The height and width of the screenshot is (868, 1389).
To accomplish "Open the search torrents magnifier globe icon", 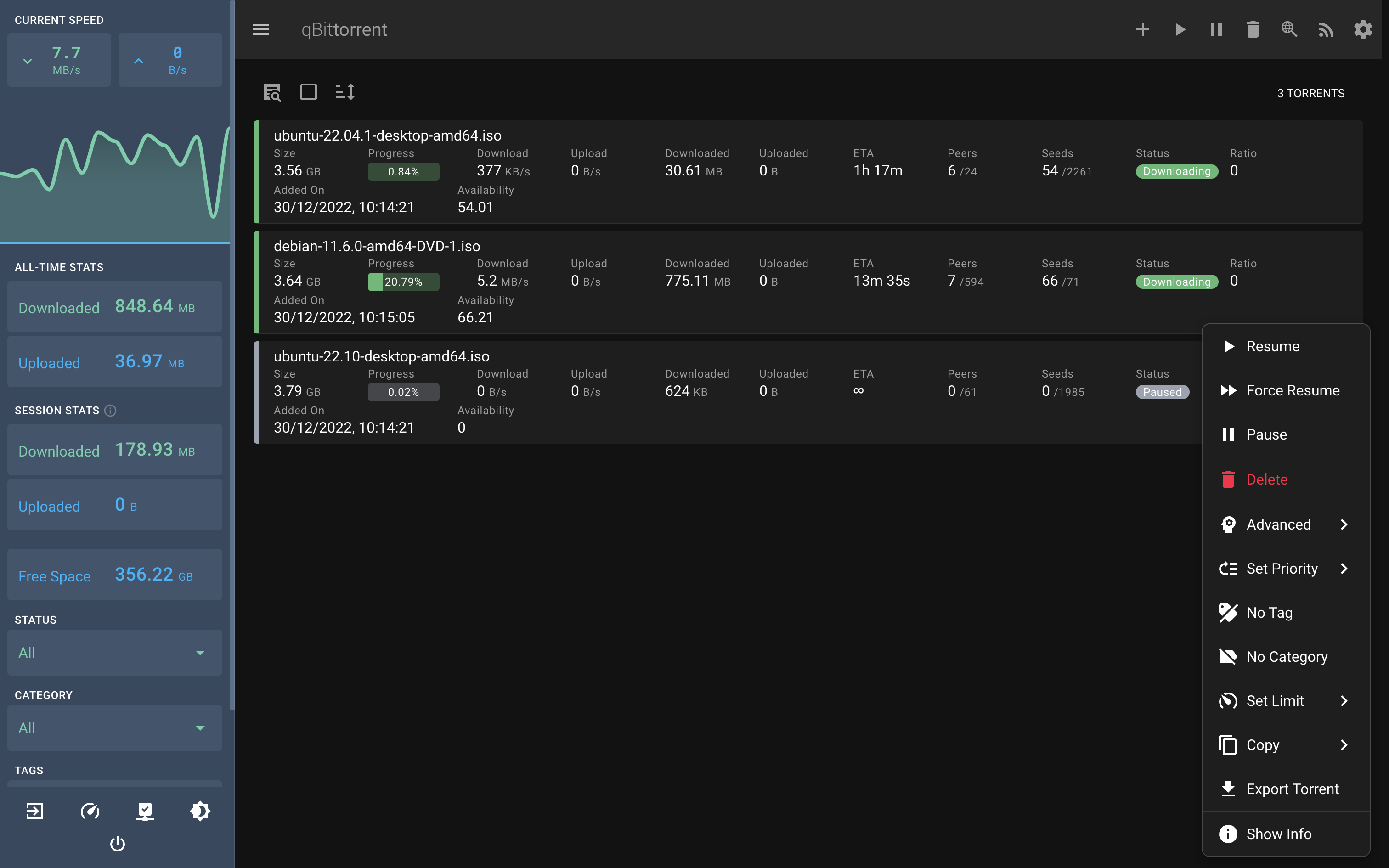I will [x=1289, y=29].
